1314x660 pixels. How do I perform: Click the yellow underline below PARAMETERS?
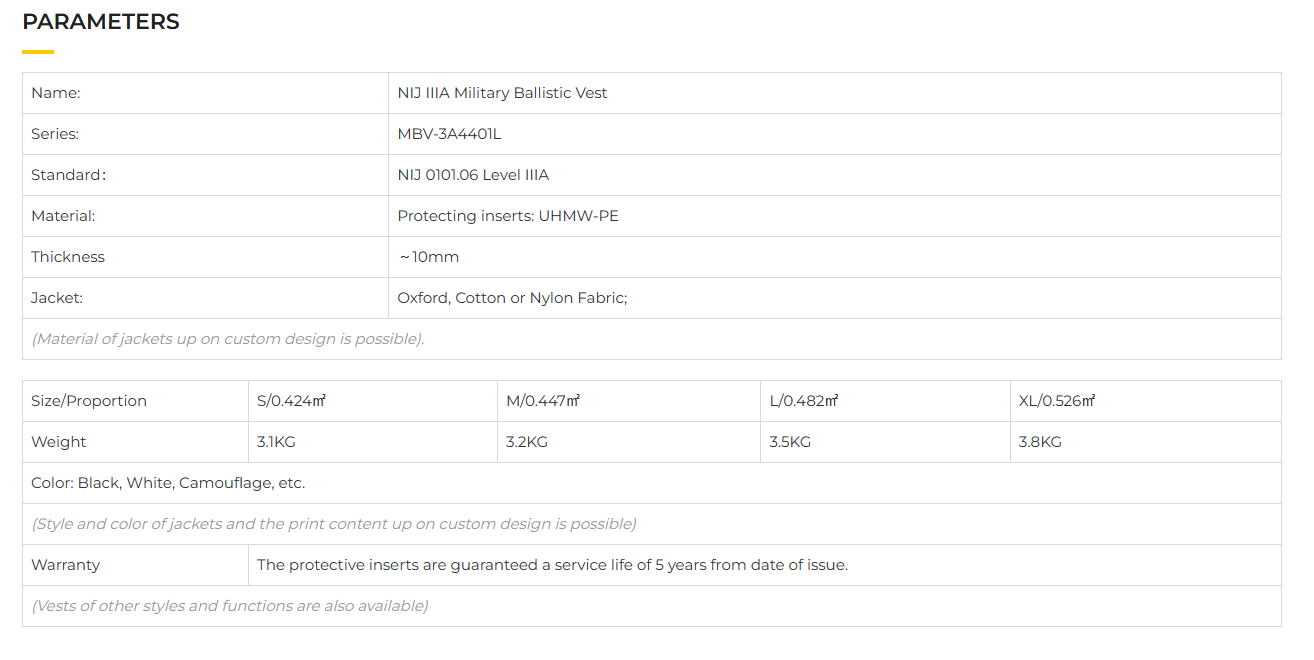coord(38,52)
